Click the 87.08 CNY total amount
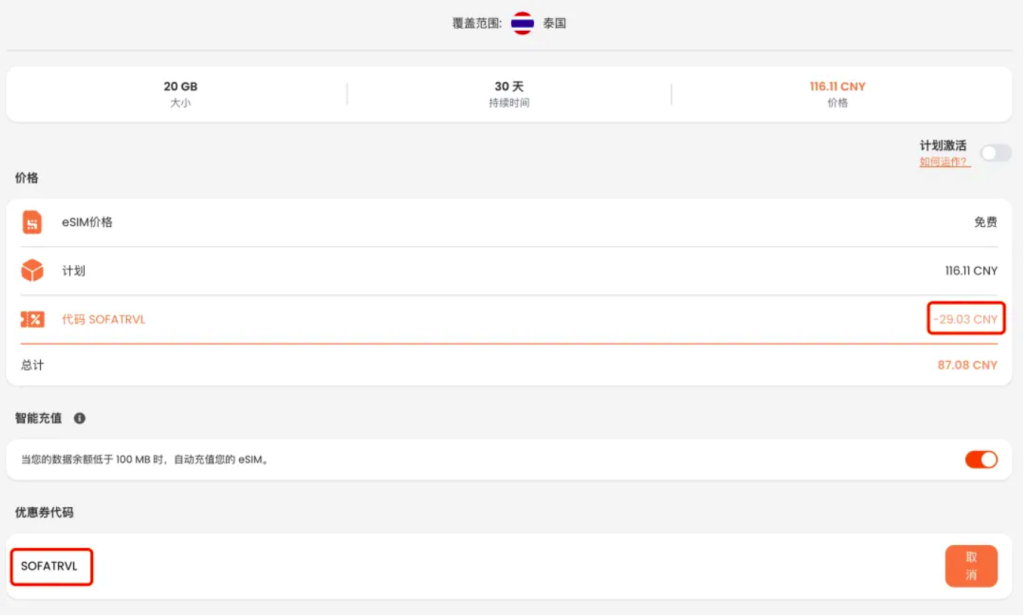1024x616 pixels. point(967,366)
